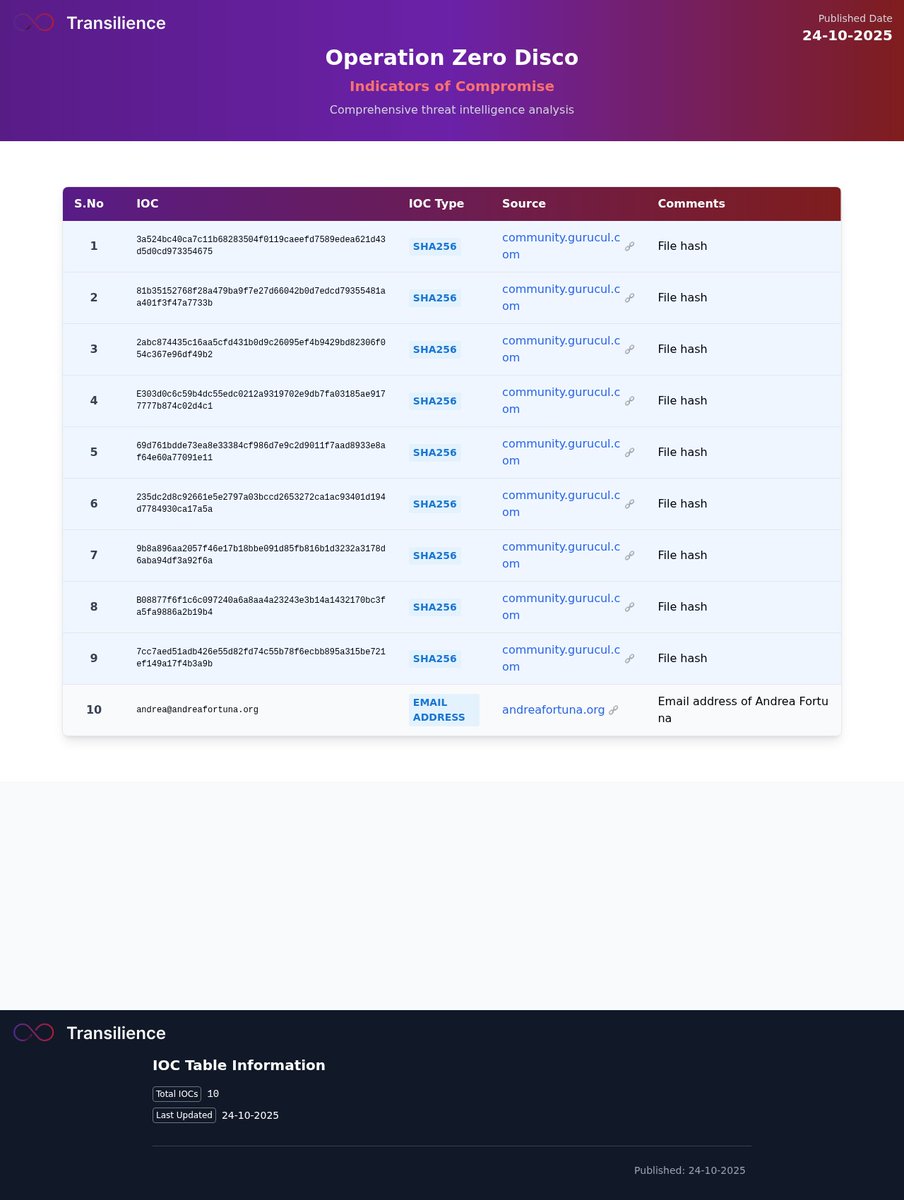Open community.gurucul.com link in row 5
The width and height of the screenshot is (904, 1200).
click(561, 452)
